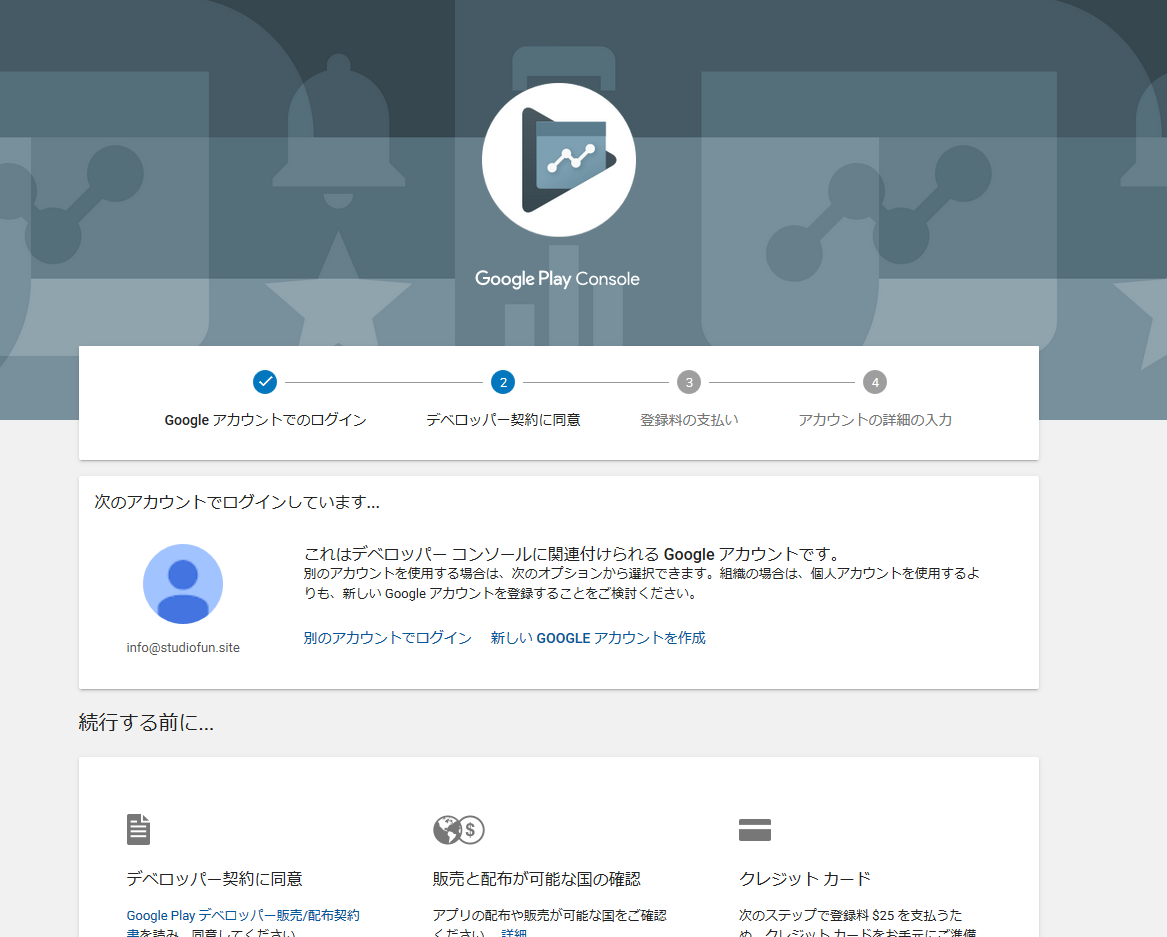Click the user profile avatar
Image resolution: width=1167 pixels, height=937 pixels.
(183, 584)
